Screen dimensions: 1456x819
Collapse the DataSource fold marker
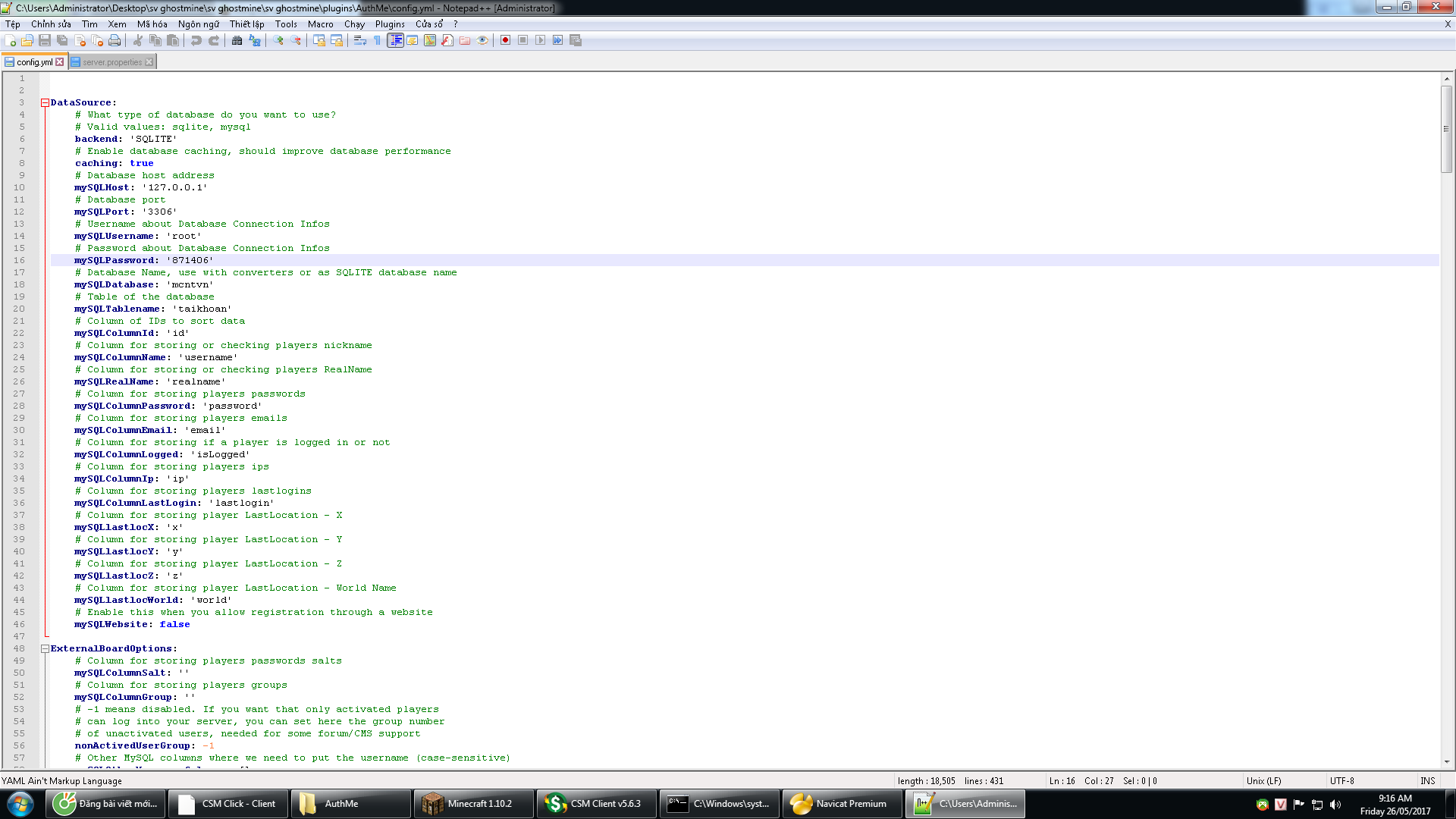45,102
